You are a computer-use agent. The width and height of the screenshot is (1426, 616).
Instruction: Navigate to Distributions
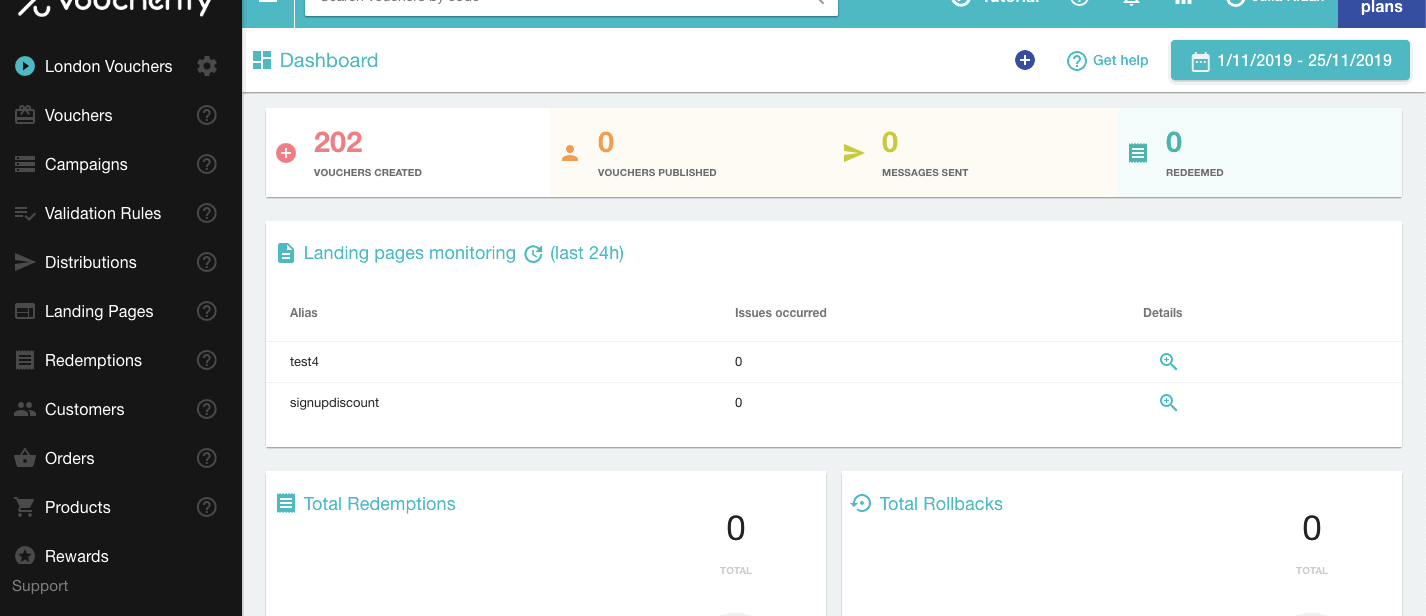click(x=90, y=262)
